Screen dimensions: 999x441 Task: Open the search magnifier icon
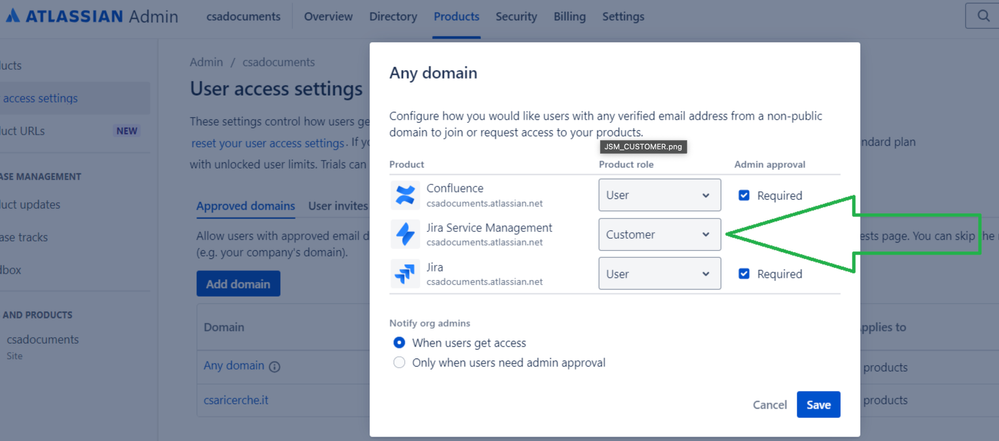986,17
